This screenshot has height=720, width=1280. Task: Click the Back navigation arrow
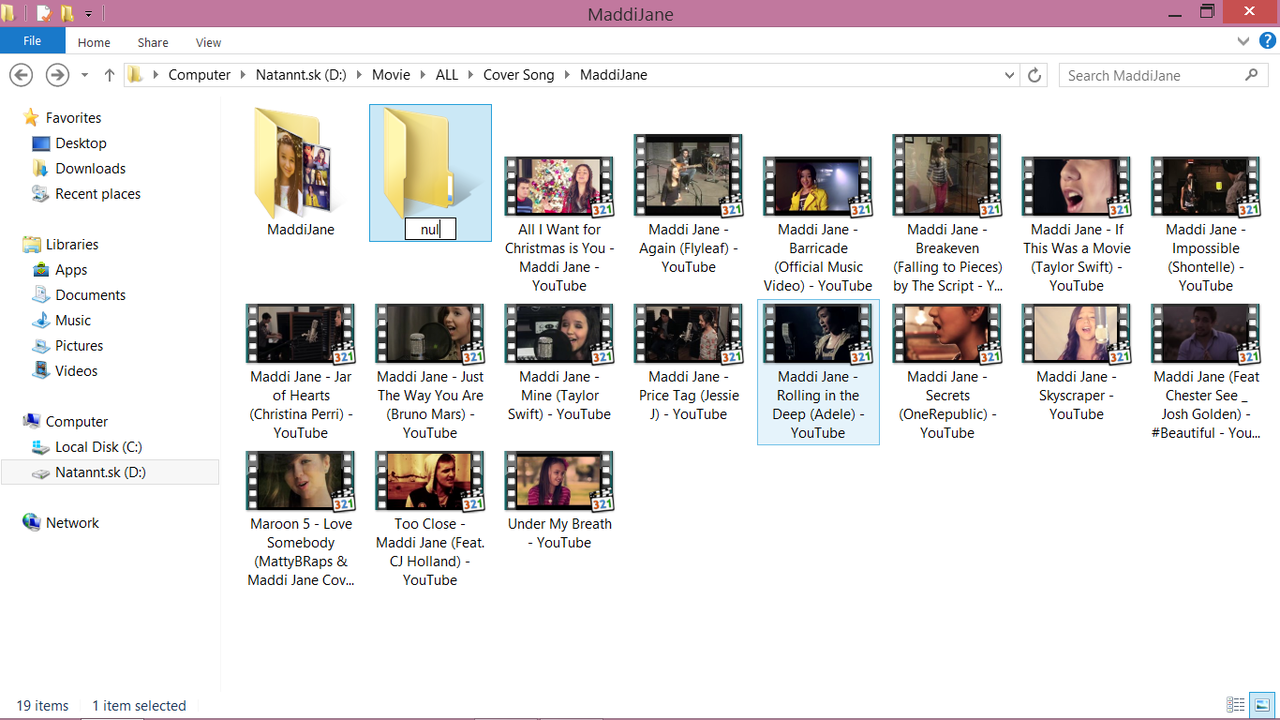pyautogui.click(x=21, y=75)
